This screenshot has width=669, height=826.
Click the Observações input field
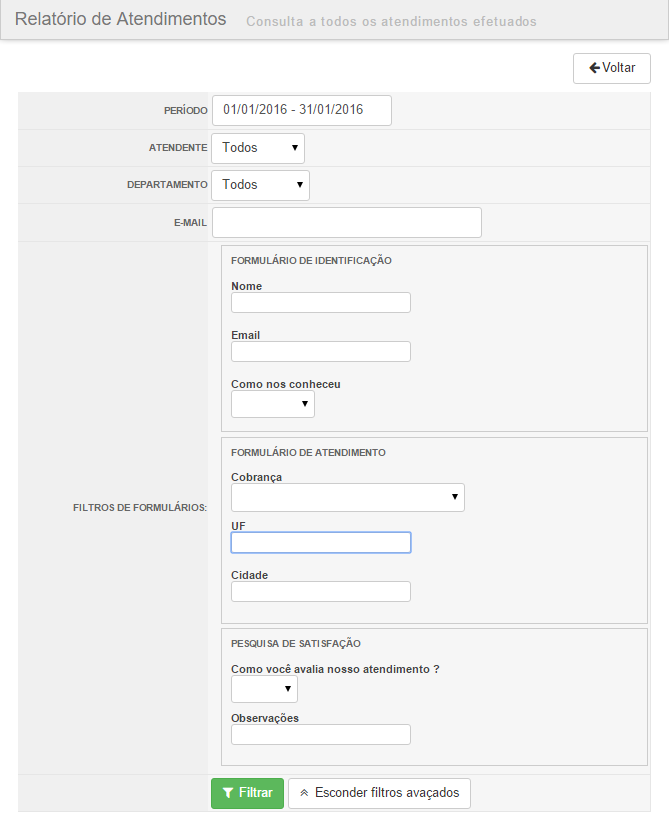321,734
